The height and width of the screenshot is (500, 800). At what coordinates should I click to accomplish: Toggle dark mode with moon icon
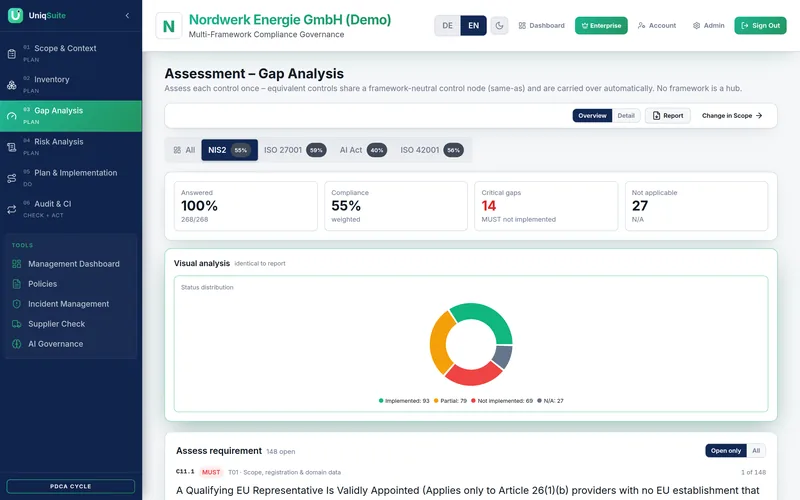point(499,26)
